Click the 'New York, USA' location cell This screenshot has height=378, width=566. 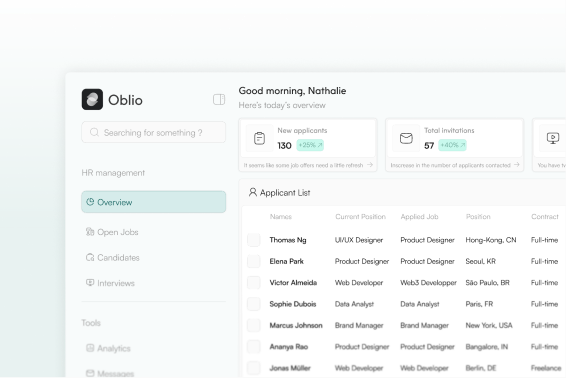(x=489, y=325)
